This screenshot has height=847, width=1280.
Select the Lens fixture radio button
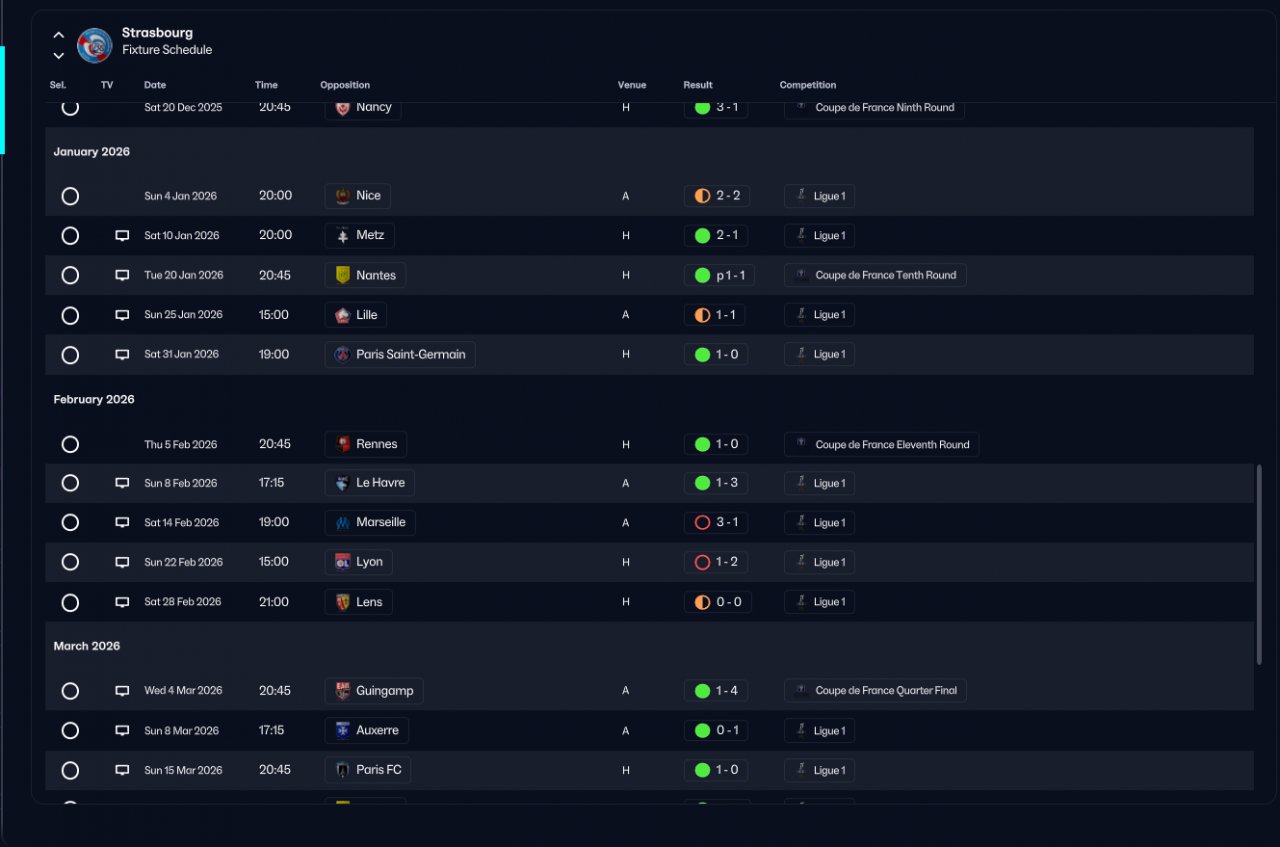point(70,602)
